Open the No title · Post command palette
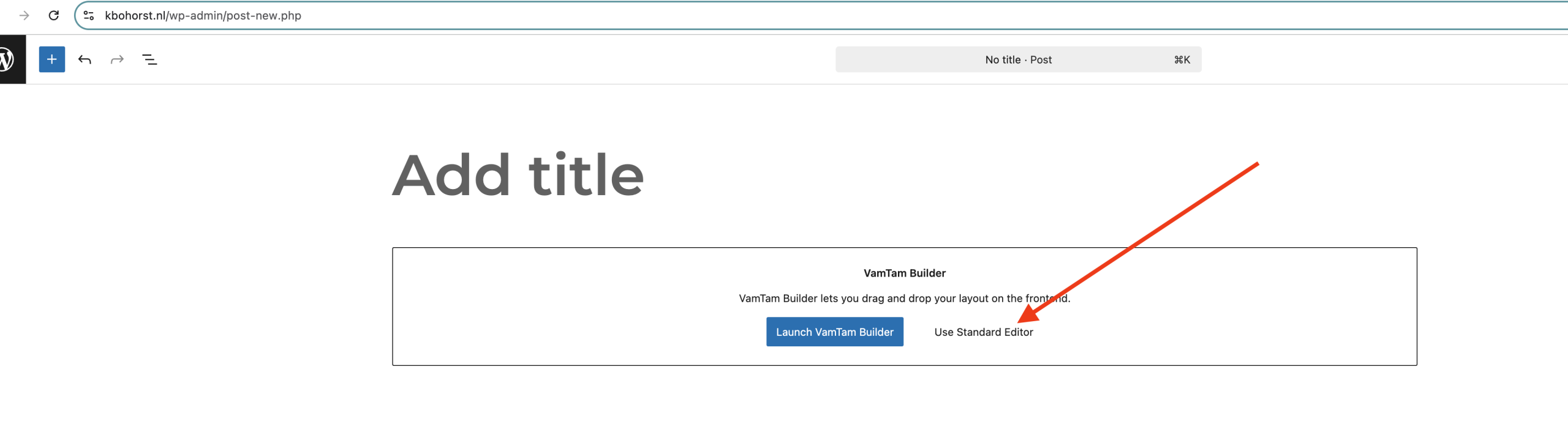The height and width of the screenshot is (435, 1568). pos(1018,59)
